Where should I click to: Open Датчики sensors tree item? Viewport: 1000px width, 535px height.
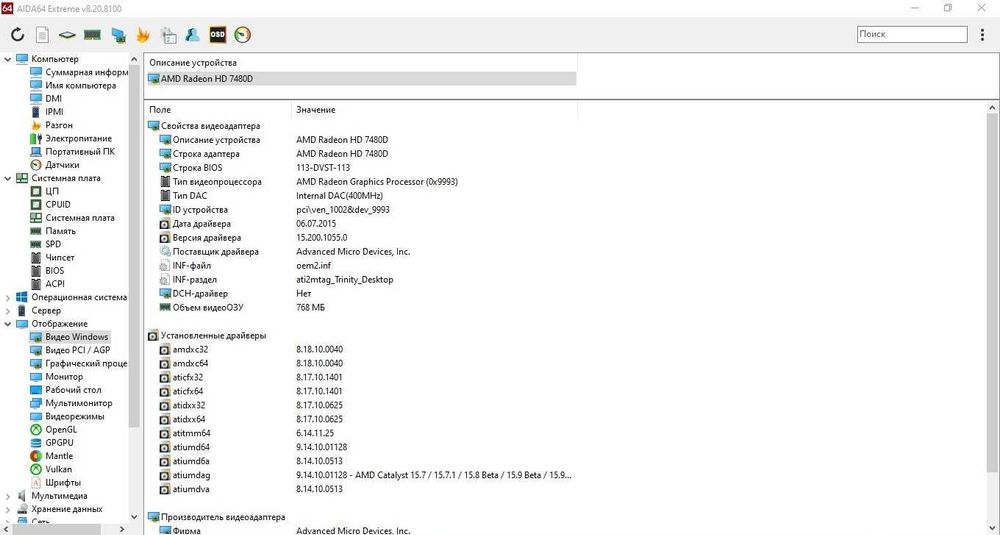(x=55, y=165)
